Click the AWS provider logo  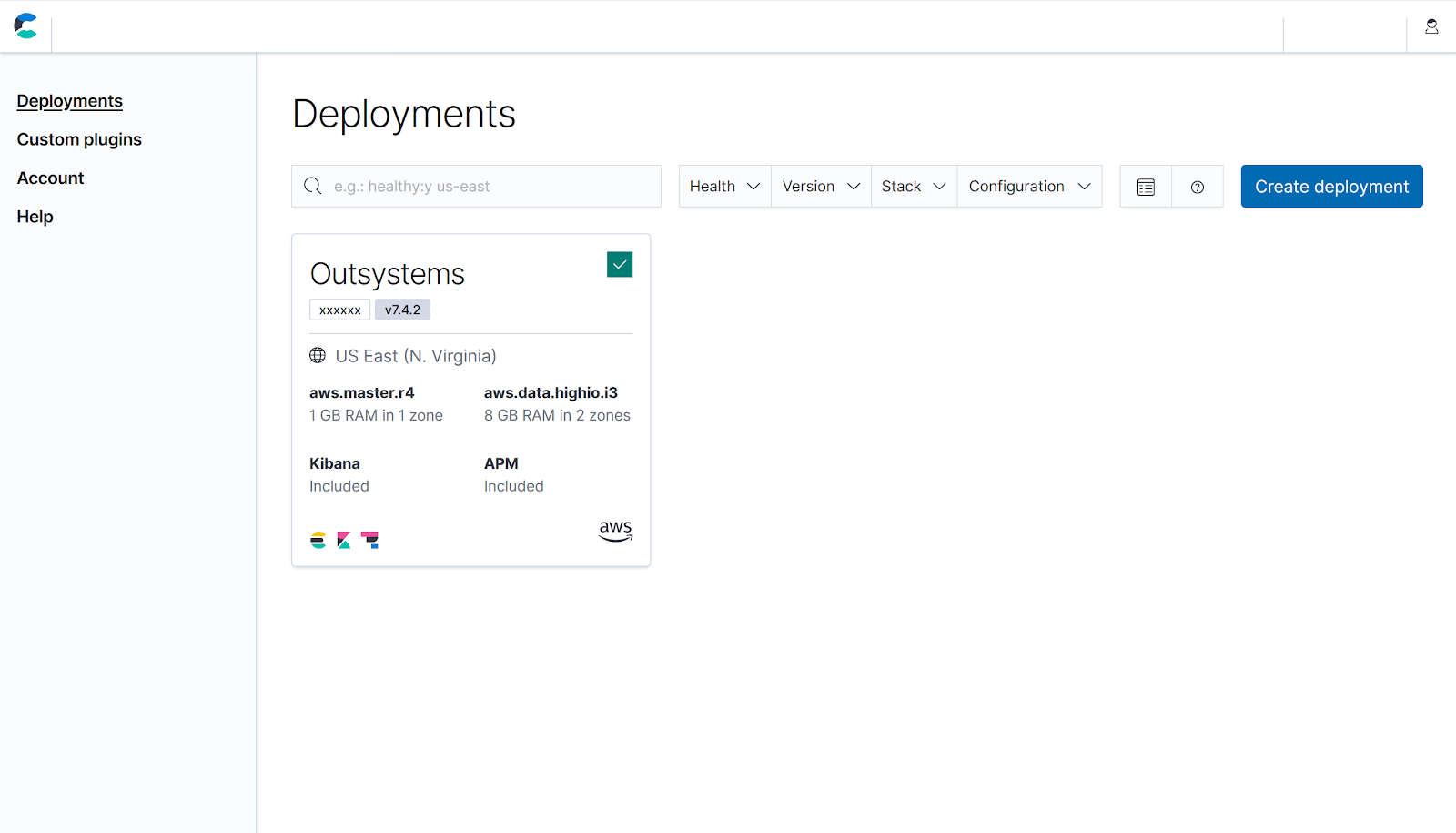[616, 531]
